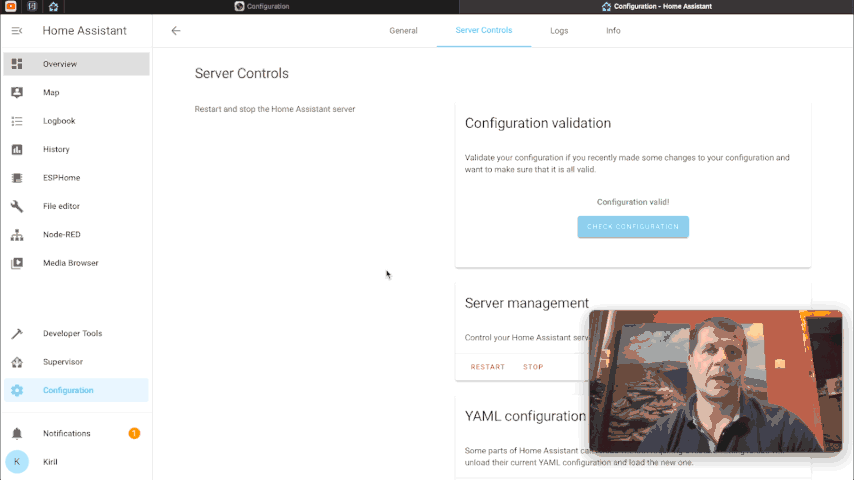Click the home icon in top bar

coord(53,7)
